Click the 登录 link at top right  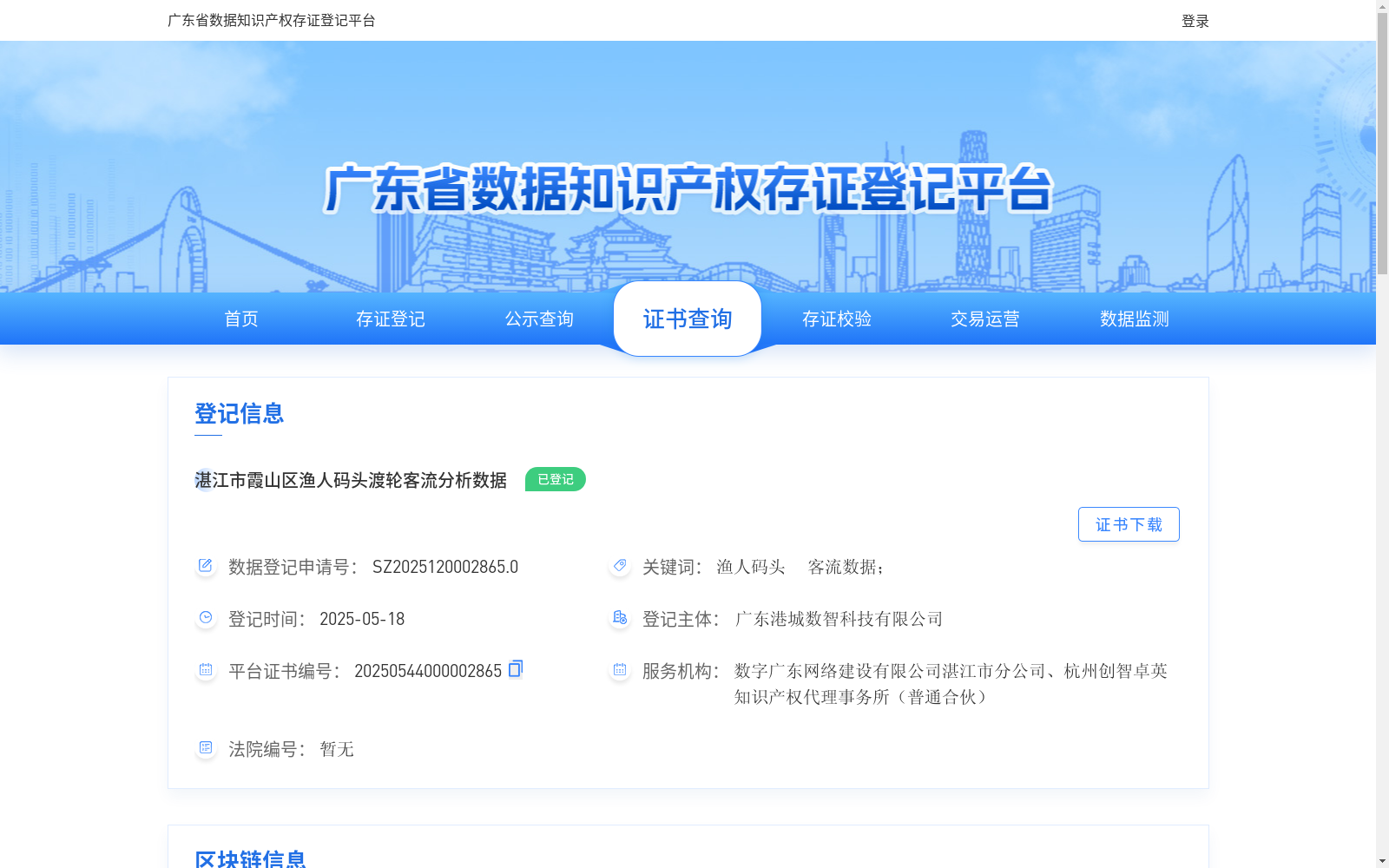click(x=1195, y=21)
